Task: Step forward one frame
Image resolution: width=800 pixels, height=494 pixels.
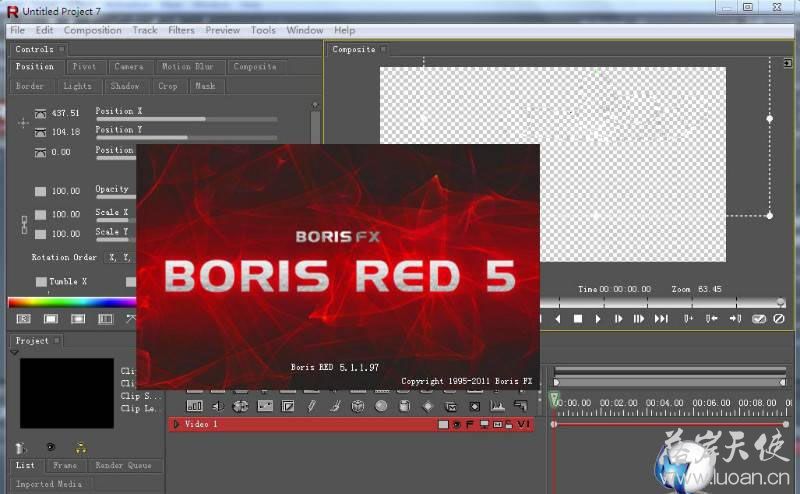Action: pyautogui.click(x=618, y=319)
